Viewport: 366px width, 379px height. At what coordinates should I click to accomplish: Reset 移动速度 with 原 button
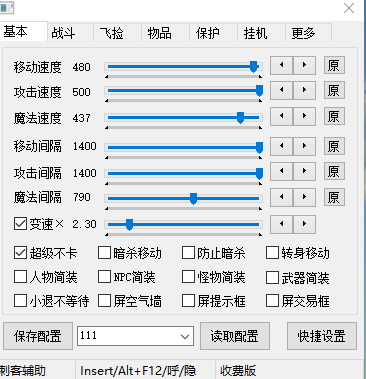[x=334, y=65]
